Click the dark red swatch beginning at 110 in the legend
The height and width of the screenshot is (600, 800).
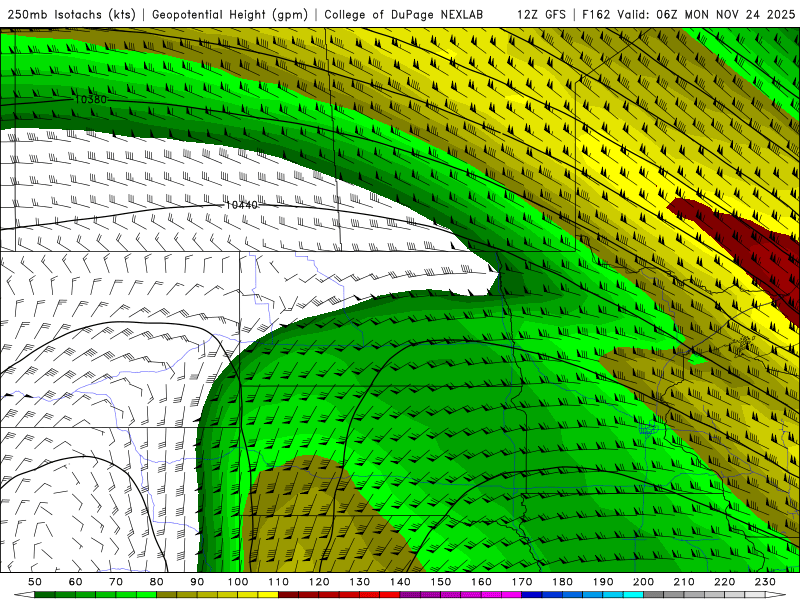(x=288, y=595)
